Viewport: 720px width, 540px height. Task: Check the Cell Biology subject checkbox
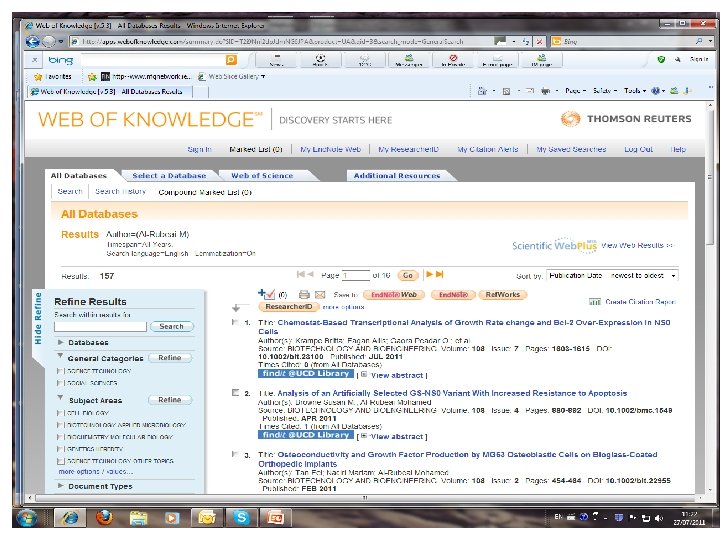(x=59, y=413)
